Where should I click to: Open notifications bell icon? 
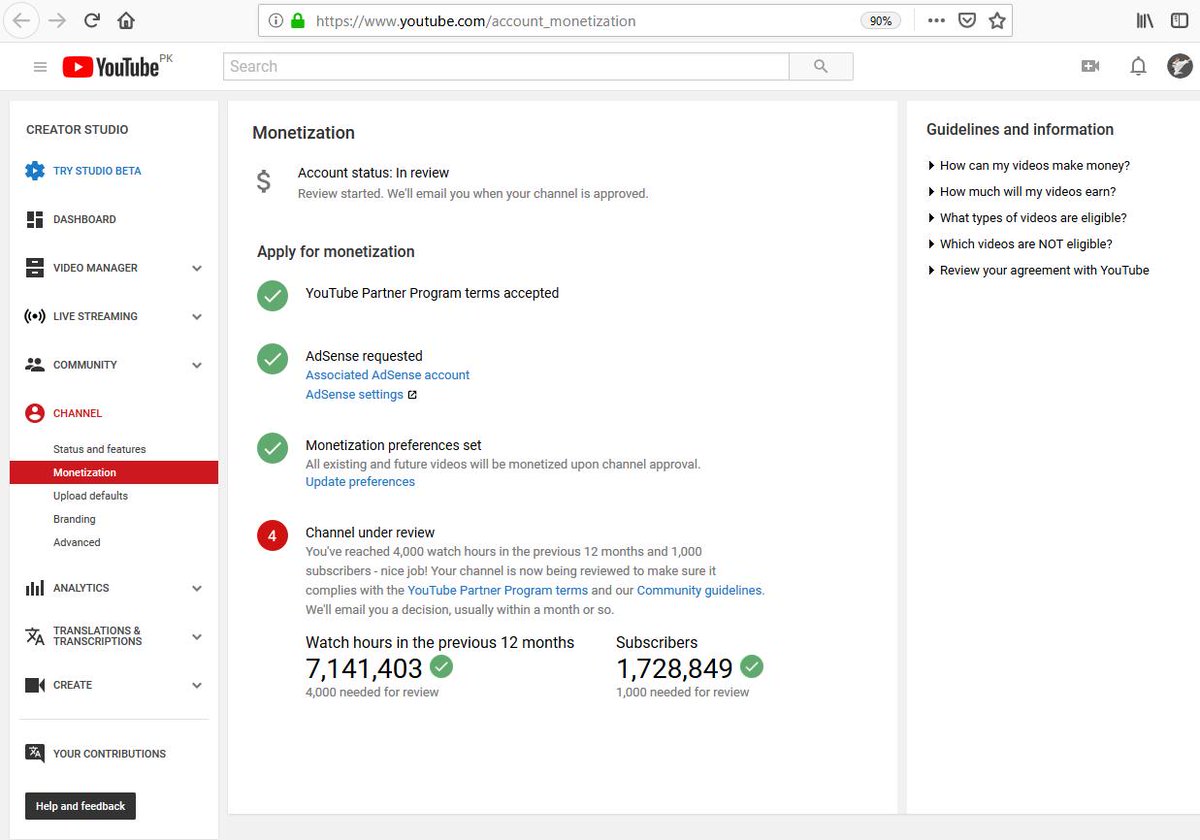point(1138,66)
